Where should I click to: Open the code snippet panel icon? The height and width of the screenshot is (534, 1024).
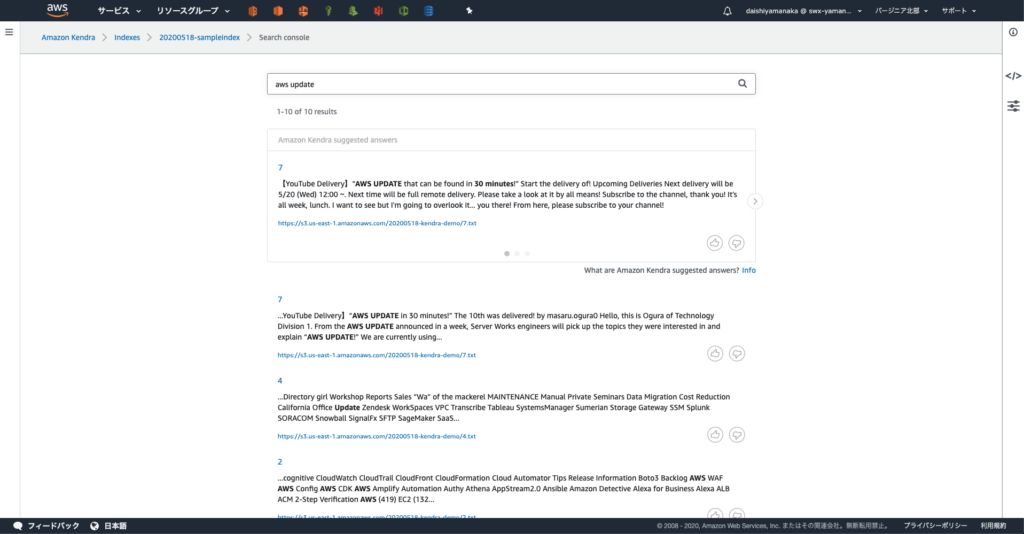(x=1013, y=76)
